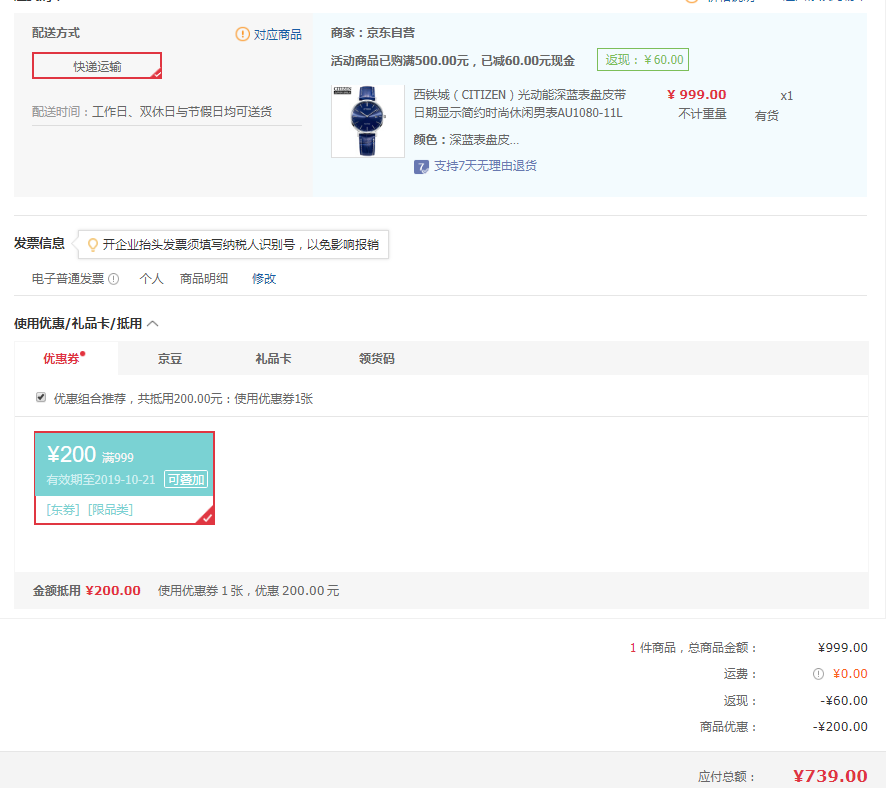Uncheck the 优惠组合推荐 checkbox

41,397
